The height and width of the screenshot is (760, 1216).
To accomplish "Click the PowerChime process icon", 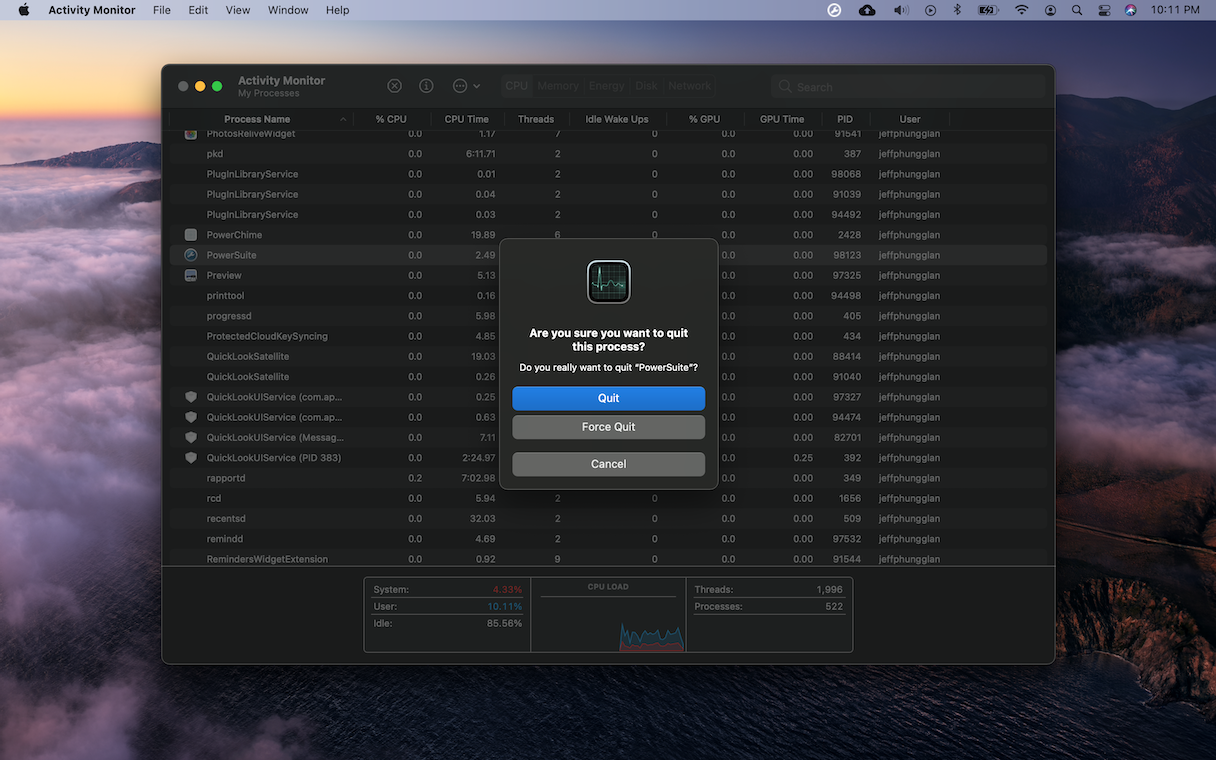I will (191, 235).
